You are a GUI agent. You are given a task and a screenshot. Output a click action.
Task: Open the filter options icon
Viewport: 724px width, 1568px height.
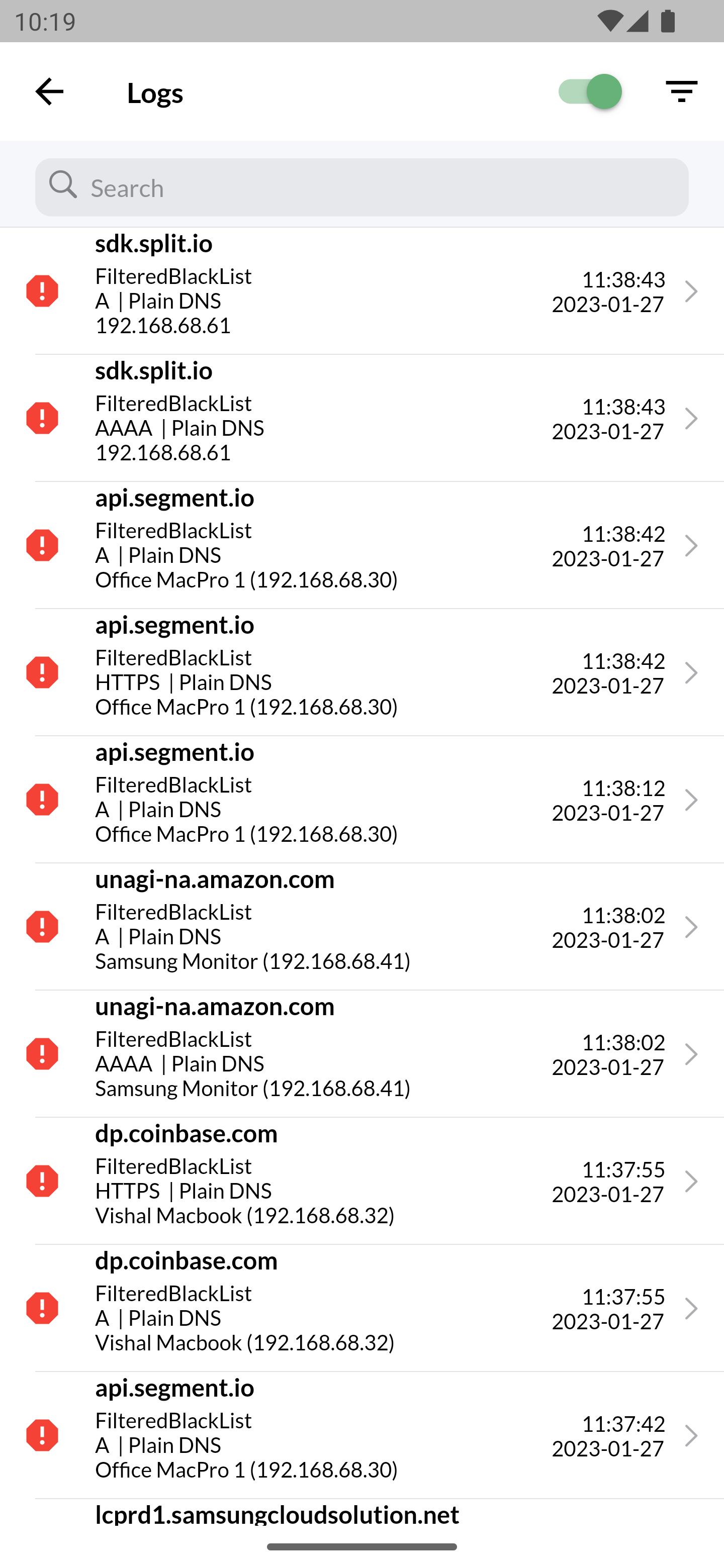click(x=681, y=91)
